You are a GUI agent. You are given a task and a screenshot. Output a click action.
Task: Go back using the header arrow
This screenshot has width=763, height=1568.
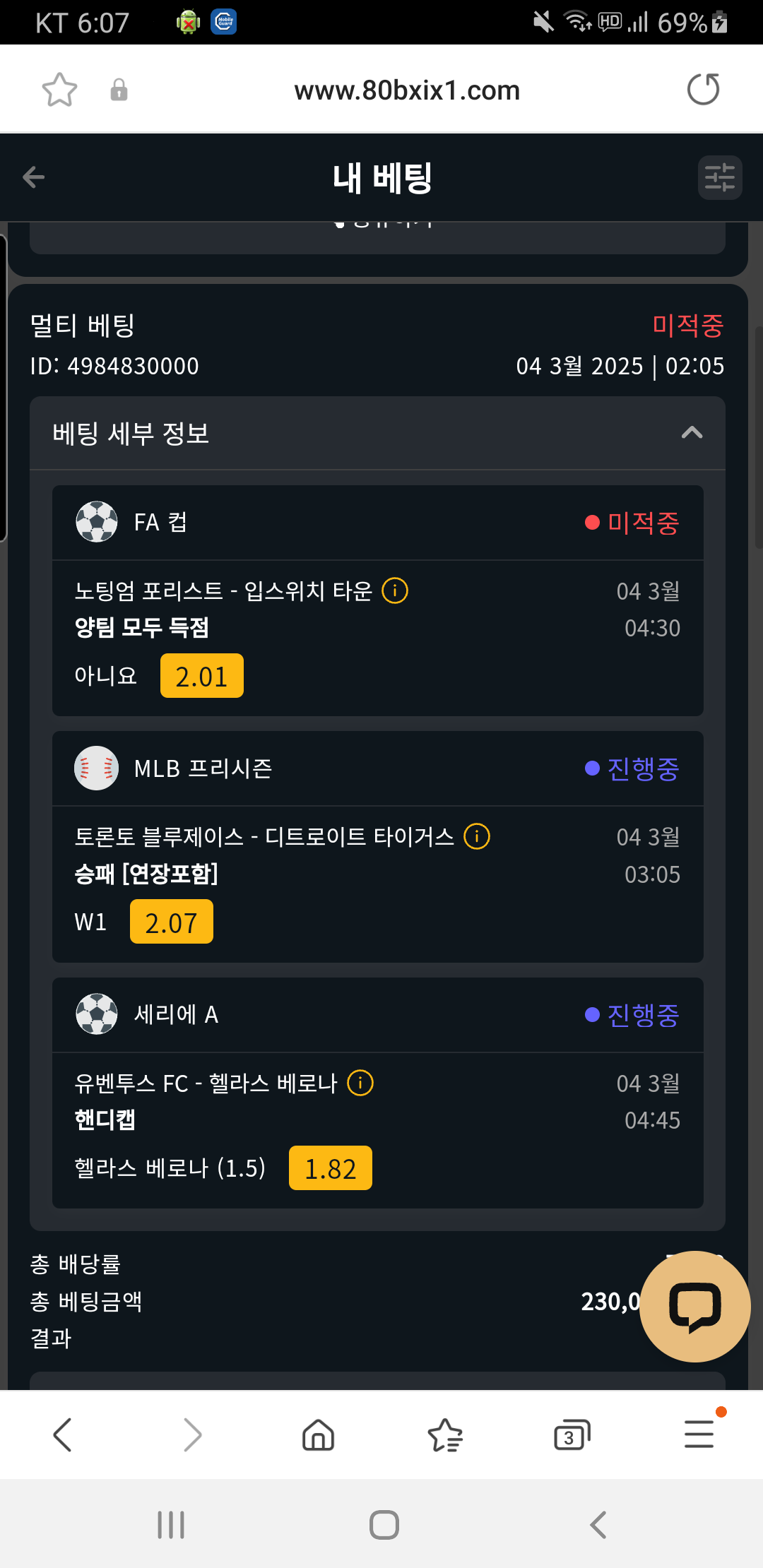pyautogui.click(x=34, y=177)
